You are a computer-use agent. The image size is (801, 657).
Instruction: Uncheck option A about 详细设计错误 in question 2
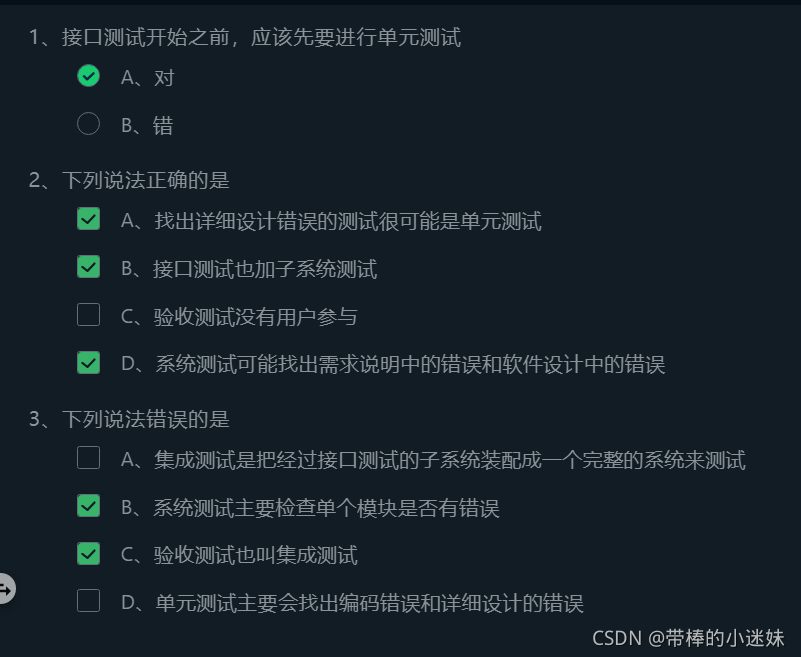pyautogui.click(x=88, y=219)
